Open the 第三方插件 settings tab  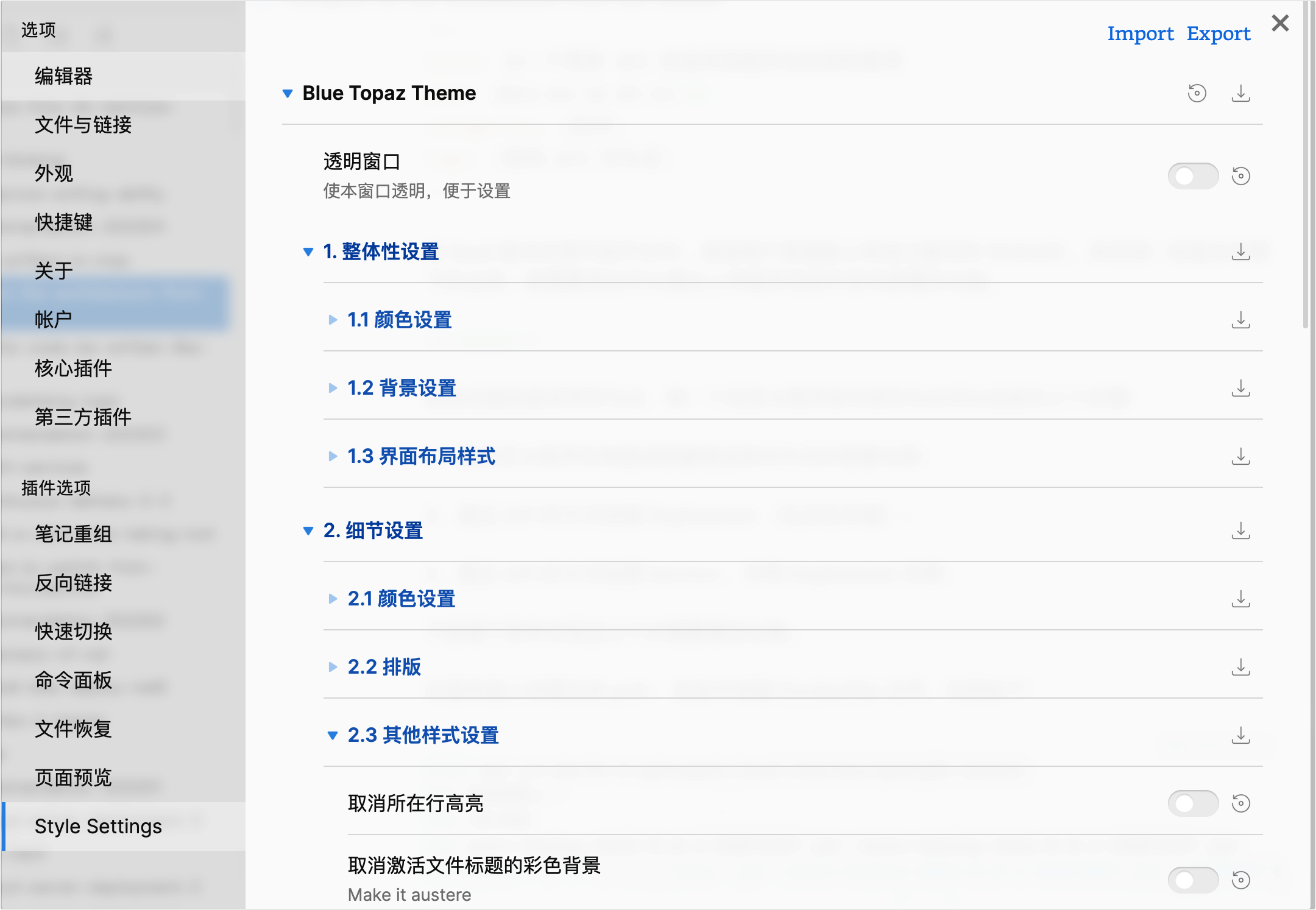pyautogui.click(x=83, y=417)
